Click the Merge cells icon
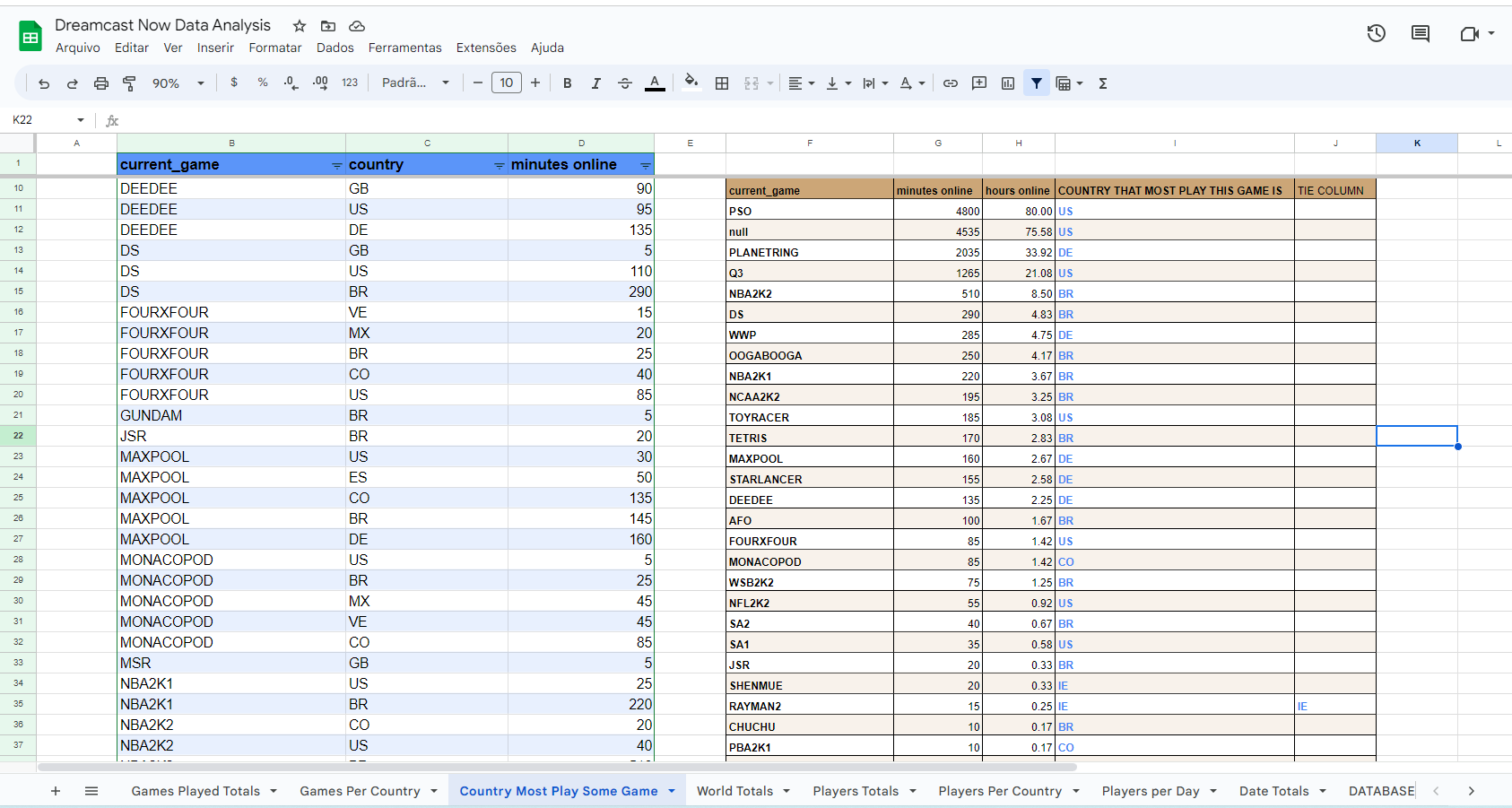Viewport: 1512px width, 808px height. point(752,83)
